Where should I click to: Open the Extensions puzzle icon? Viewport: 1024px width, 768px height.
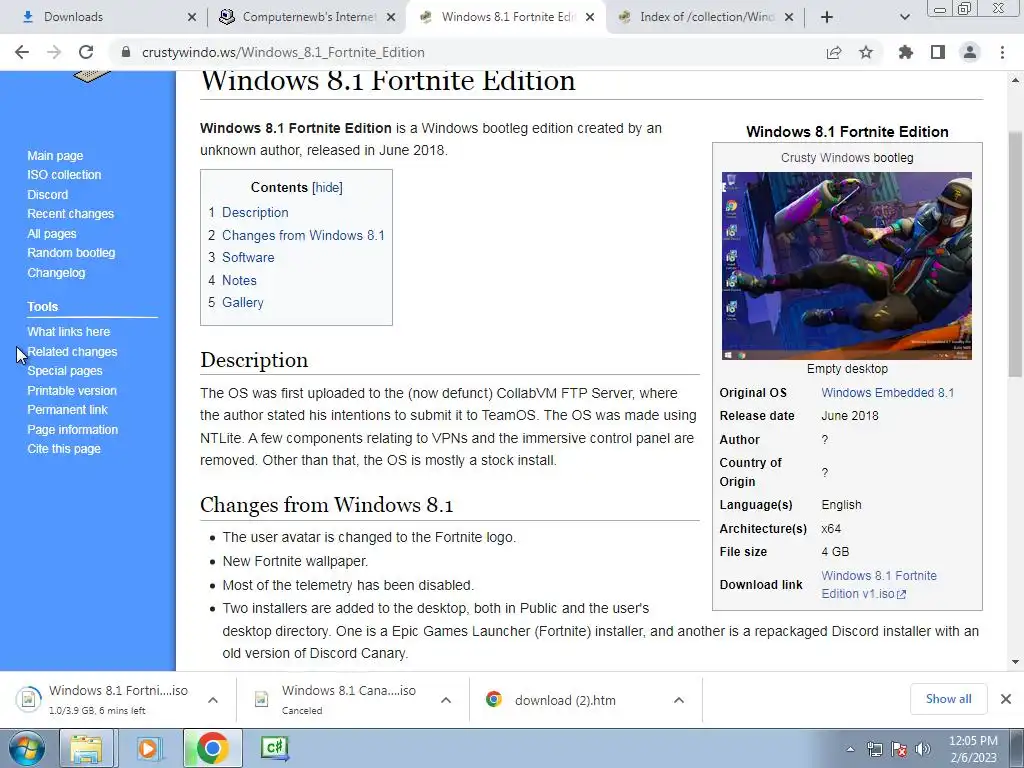point(906,52)
